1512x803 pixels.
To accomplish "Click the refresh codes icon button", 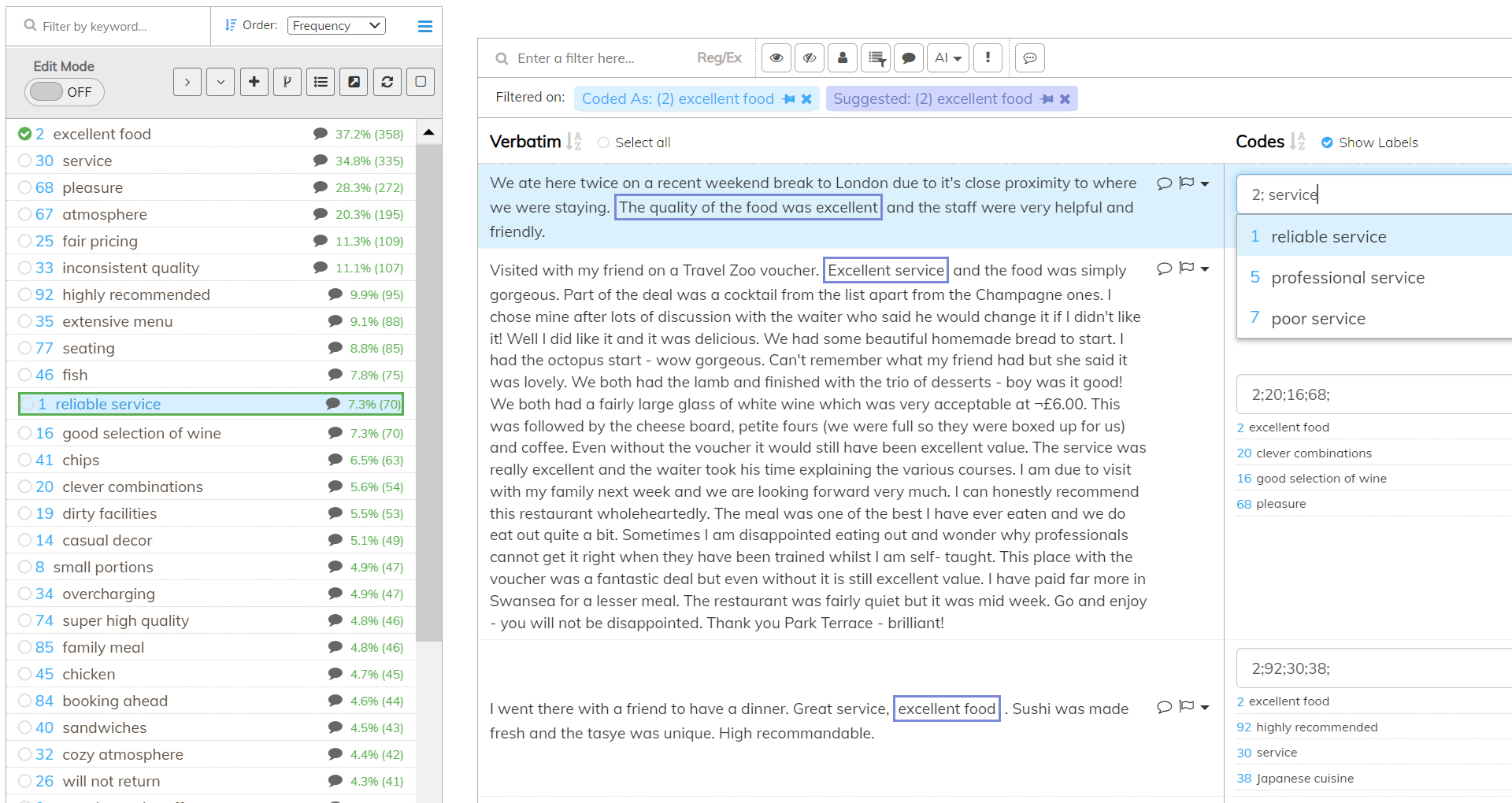I will click(387, 82).
